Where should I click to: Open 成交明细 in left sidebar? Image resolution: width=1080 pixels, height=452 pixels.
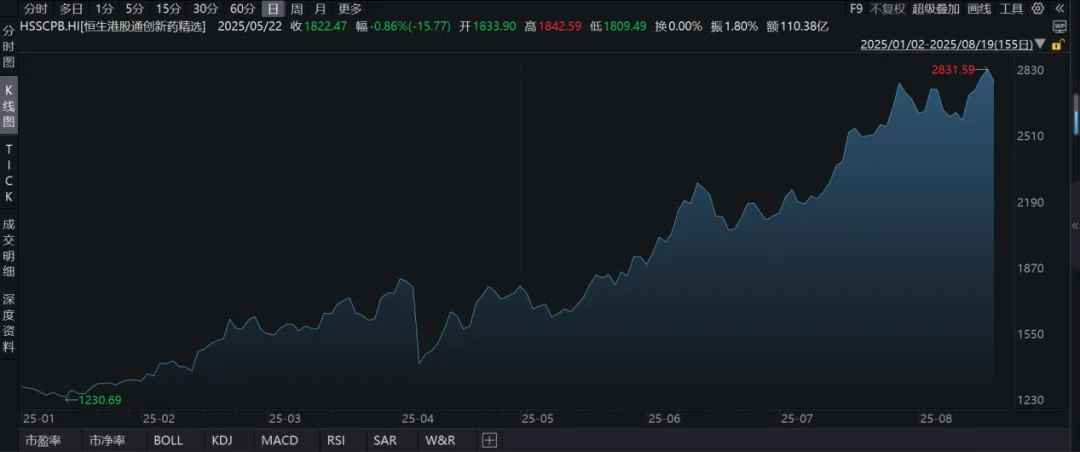[x=8, y=248]
